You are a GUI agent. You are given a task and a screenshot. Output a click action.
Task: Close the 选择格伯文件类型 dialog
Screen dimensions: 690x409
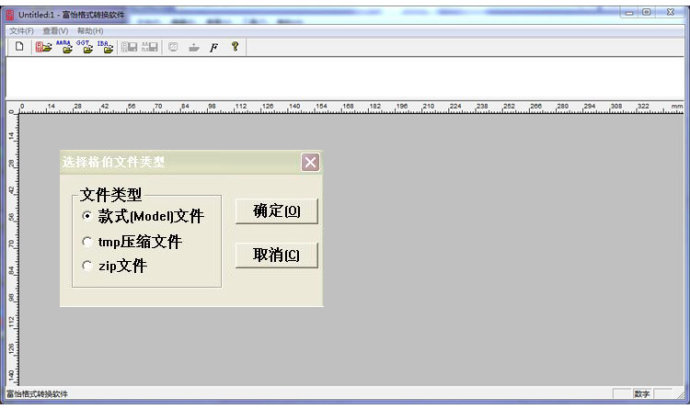pyautogui.click(x=310, y=162)
